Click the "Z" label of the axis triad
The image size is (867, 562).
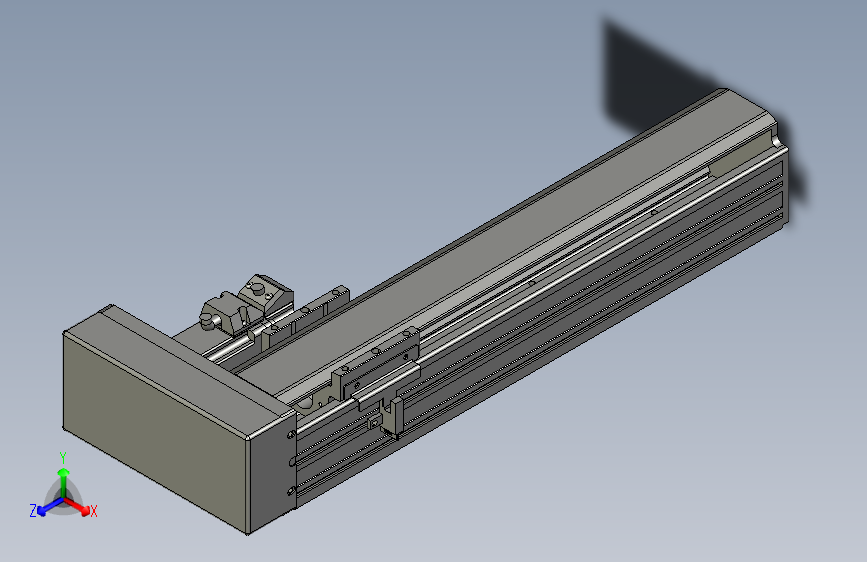[33, 511]
